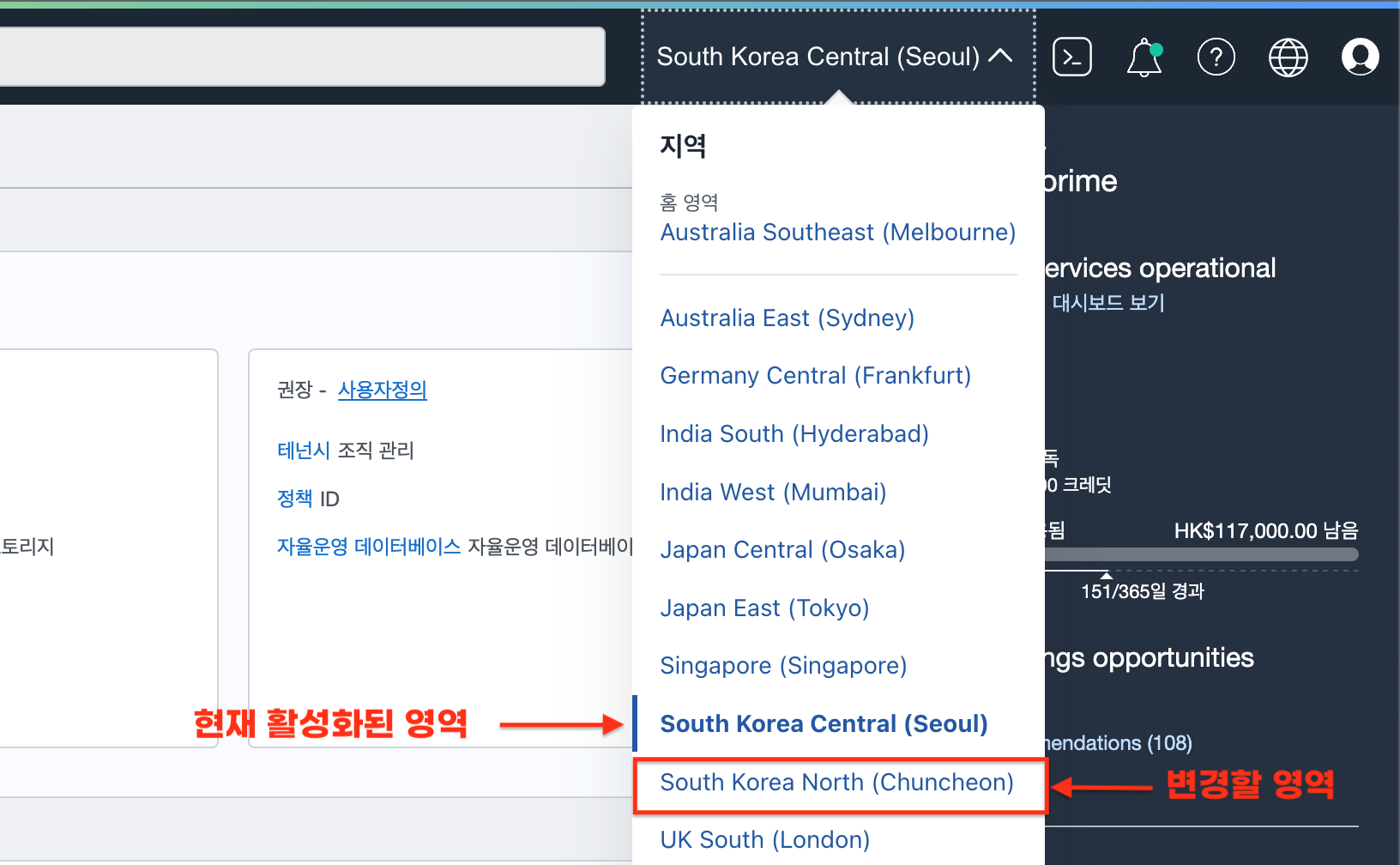Select active South Korea Central (Seoul) region
Image resolution: width=1400 pixels, height=865 pixels.
pyautogui.click(x=824, y=724)
